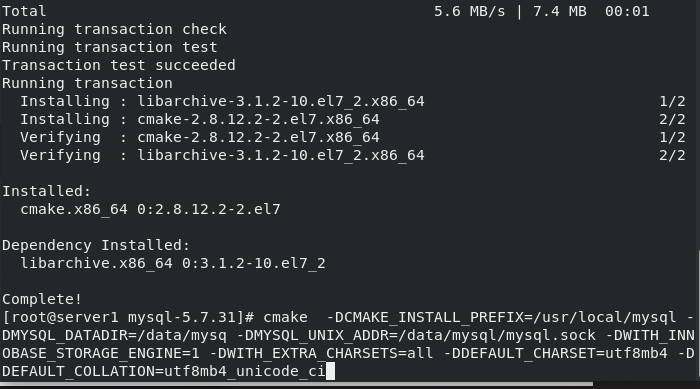Click the Installing libarchive-3.1.2-10.el7_2.x86_64 line
The width and height of the screenshot is (700, 389).
[353, 101]
